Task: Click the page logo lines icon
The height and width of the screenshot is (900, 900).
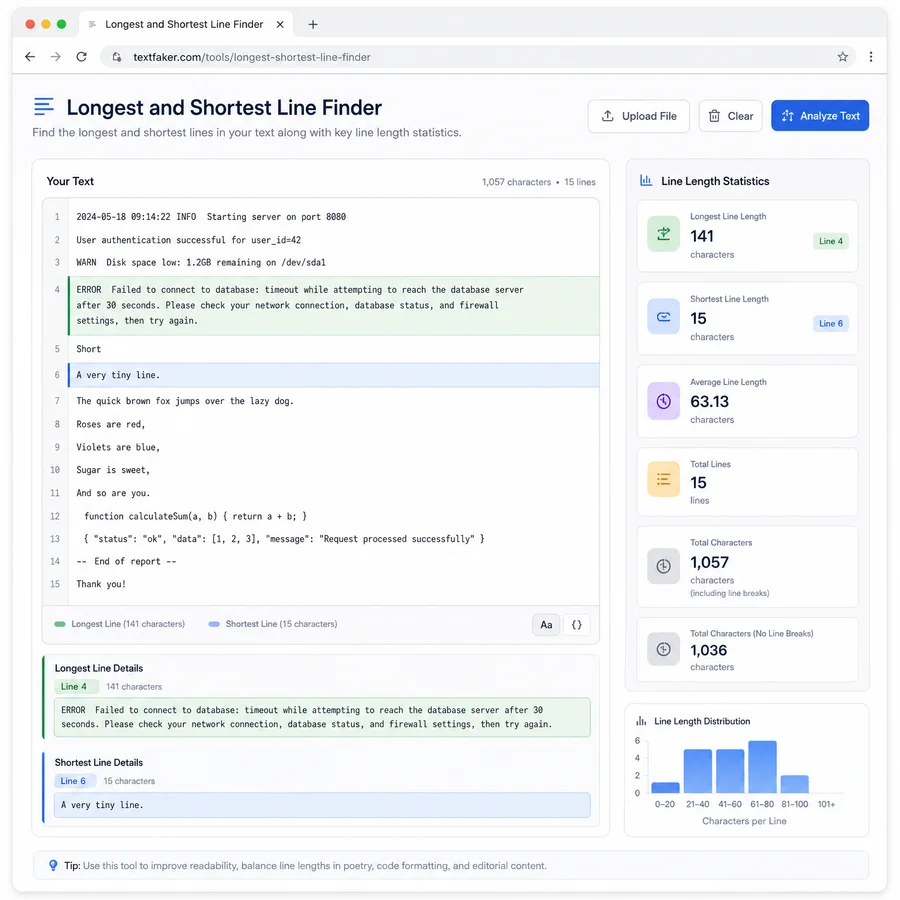Action: (44, 107)
